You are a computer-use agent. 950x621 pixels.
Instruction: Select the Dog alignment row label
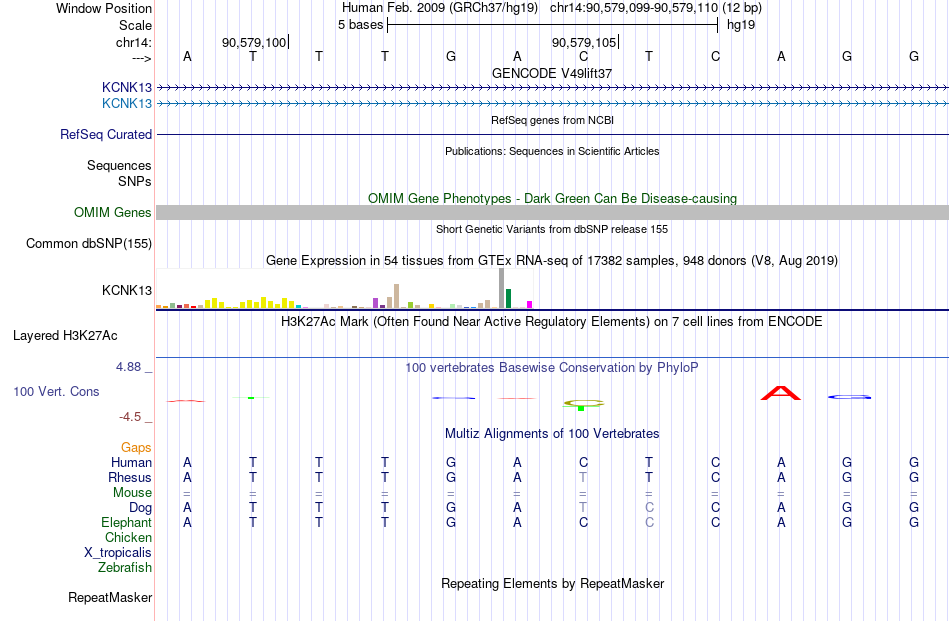click(141, 507)
